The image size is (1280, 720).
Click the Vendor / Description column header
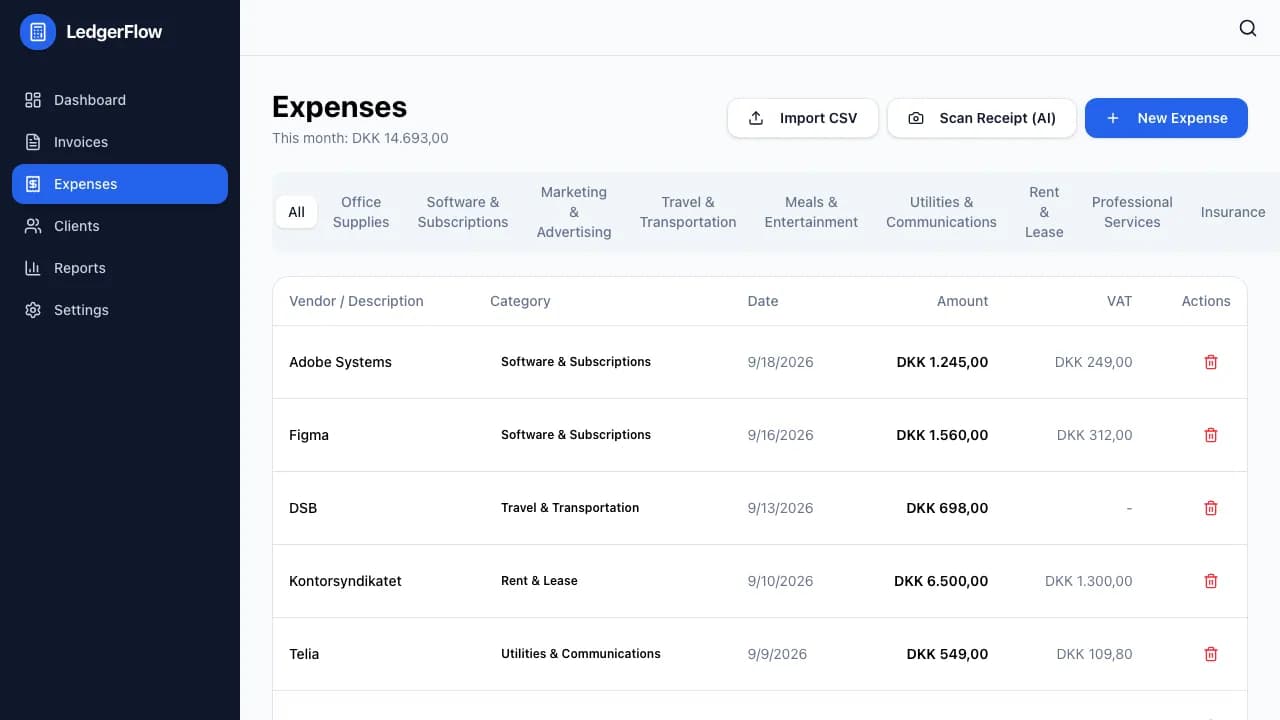tap(356, 301)
